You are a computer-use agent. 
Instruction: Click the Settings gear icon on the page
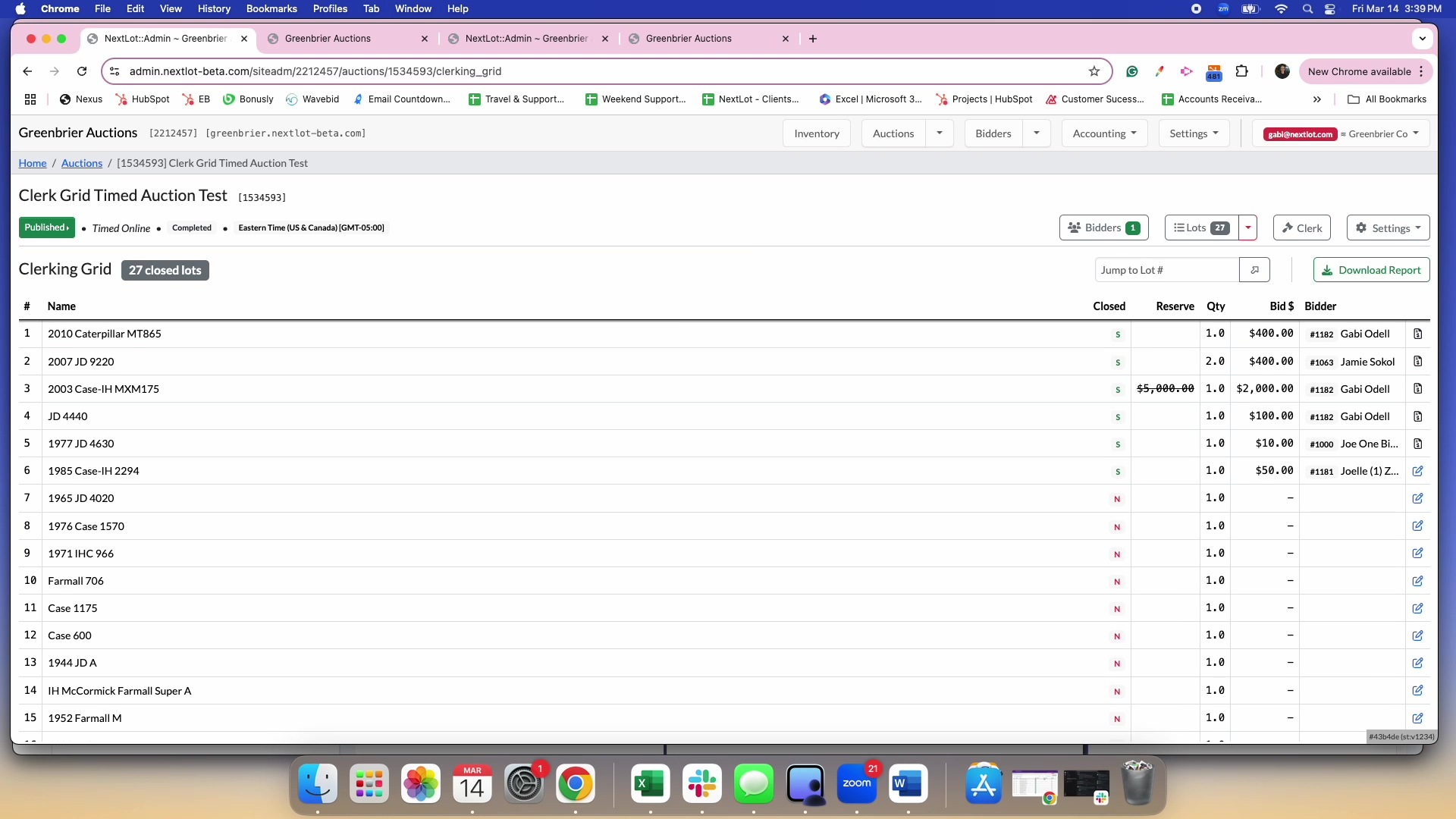[1388, 227]
